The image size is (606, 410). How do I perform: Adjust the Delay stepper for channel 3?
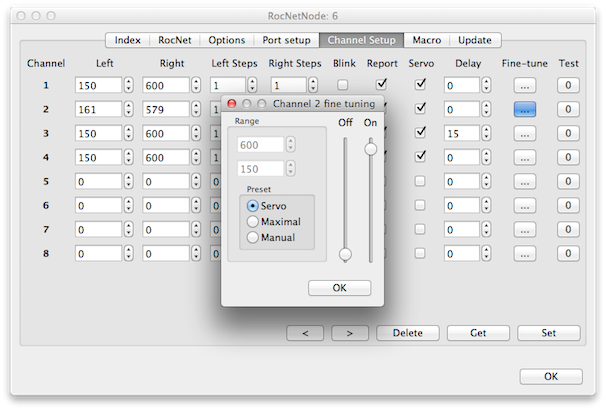pyautogui.click(x=490, y=134)
